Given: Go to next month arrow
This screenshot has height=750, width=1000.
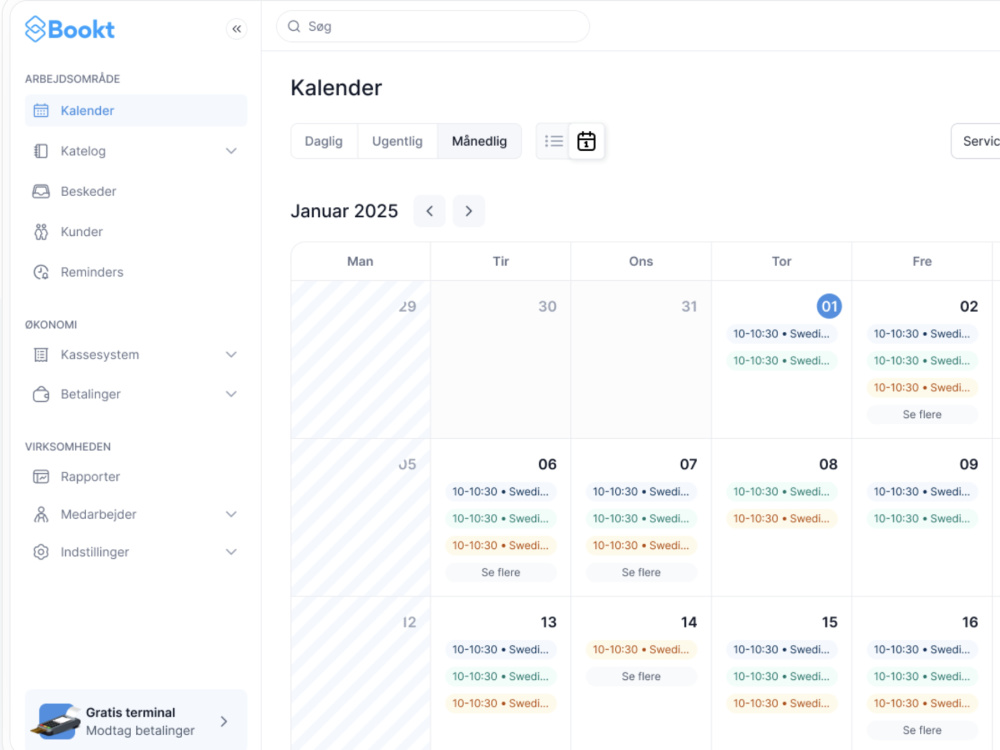Looking at the screenshot, I should click(469, 211).
